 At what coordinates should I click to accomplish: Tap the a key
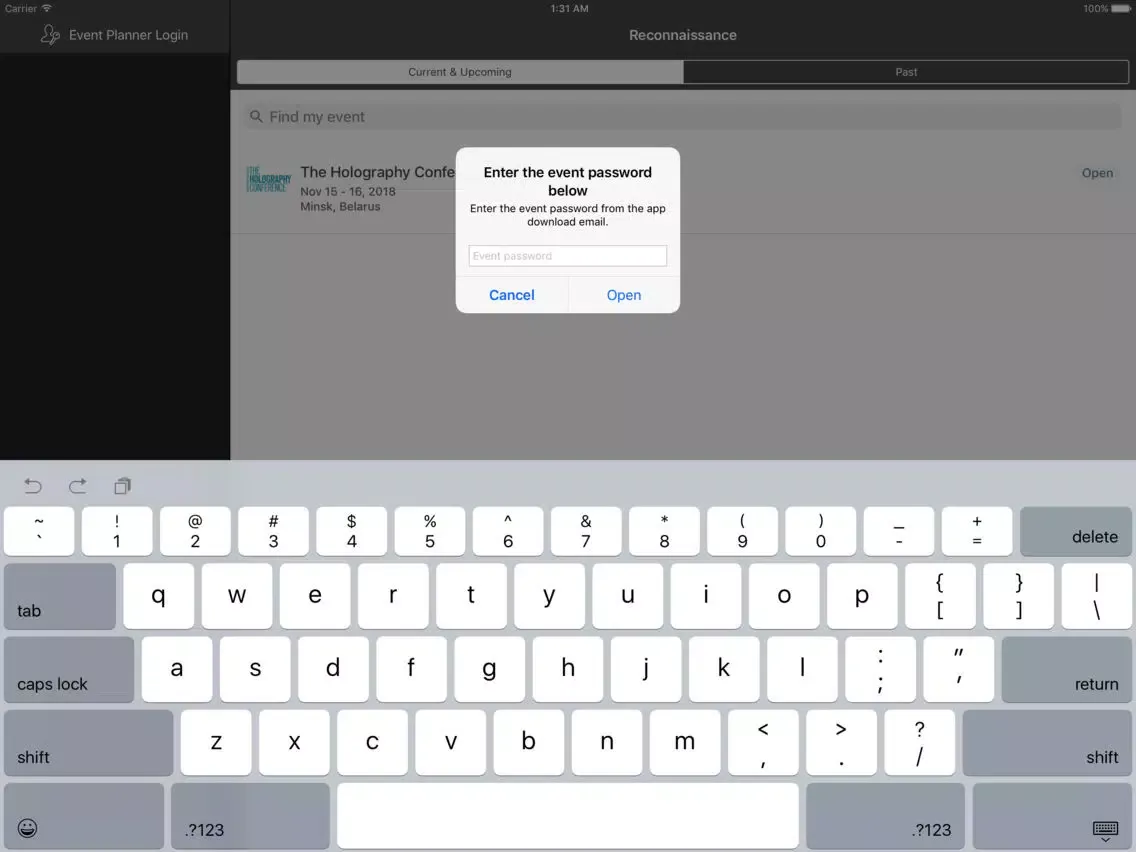click(177, 669)
